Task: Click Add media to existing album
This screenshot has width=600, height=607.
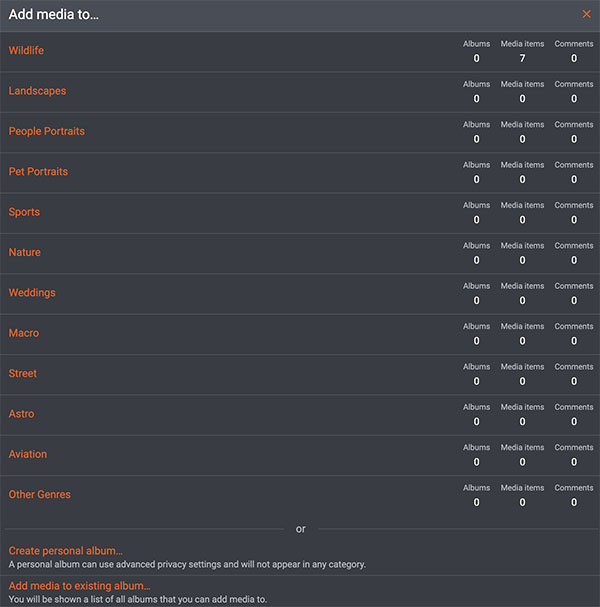Action: [x=80, y=586]
